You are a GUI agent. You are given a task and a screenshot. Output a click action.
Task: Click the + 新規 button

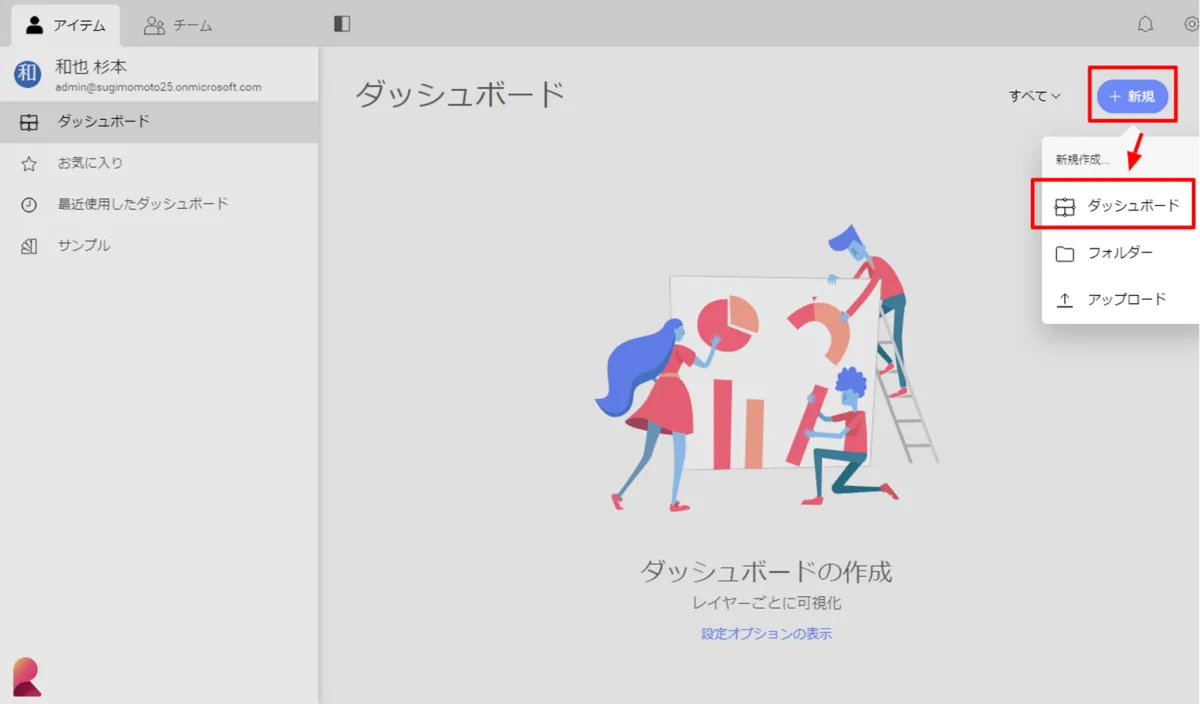[1132, 96]
